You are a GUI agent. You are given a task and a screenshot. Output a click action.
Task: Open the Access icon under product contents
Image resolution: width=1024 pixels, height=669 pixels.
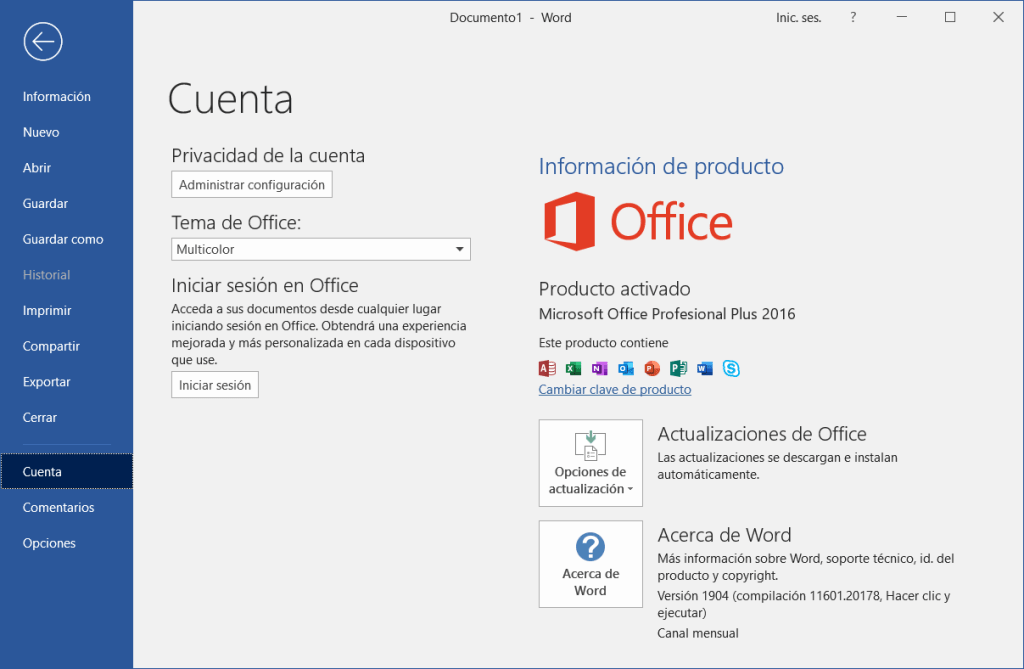[546, 368]
